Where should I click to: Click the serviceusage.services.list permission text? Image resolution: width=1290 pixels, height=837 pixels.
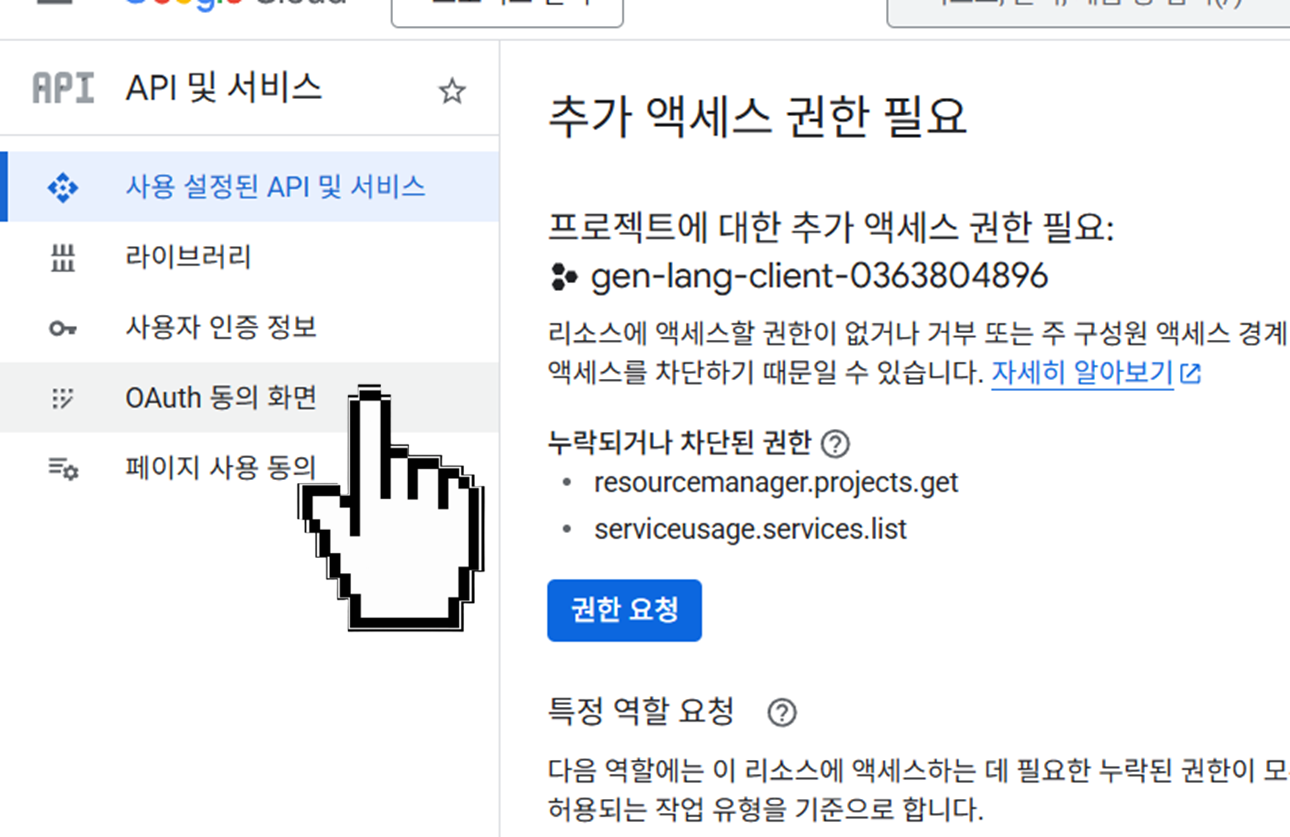pos(750,528)
